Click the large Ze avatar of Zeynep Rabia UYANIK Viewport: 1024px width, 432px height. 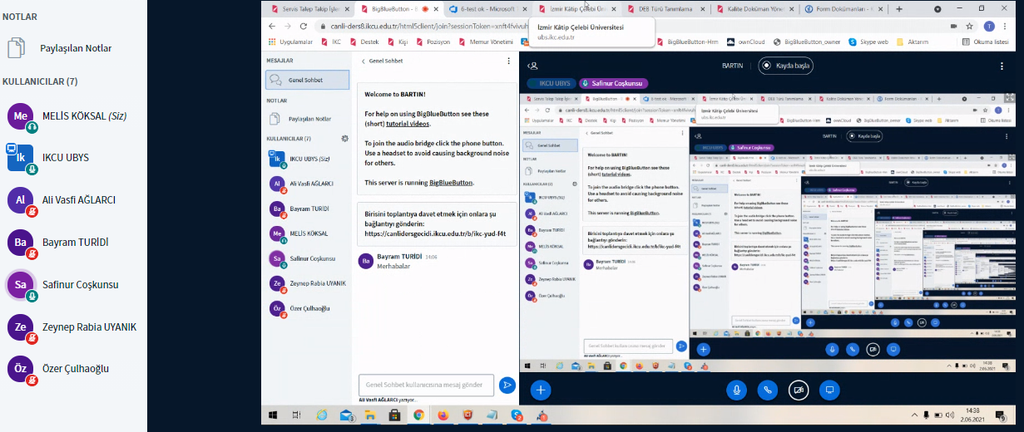point(20,327)
